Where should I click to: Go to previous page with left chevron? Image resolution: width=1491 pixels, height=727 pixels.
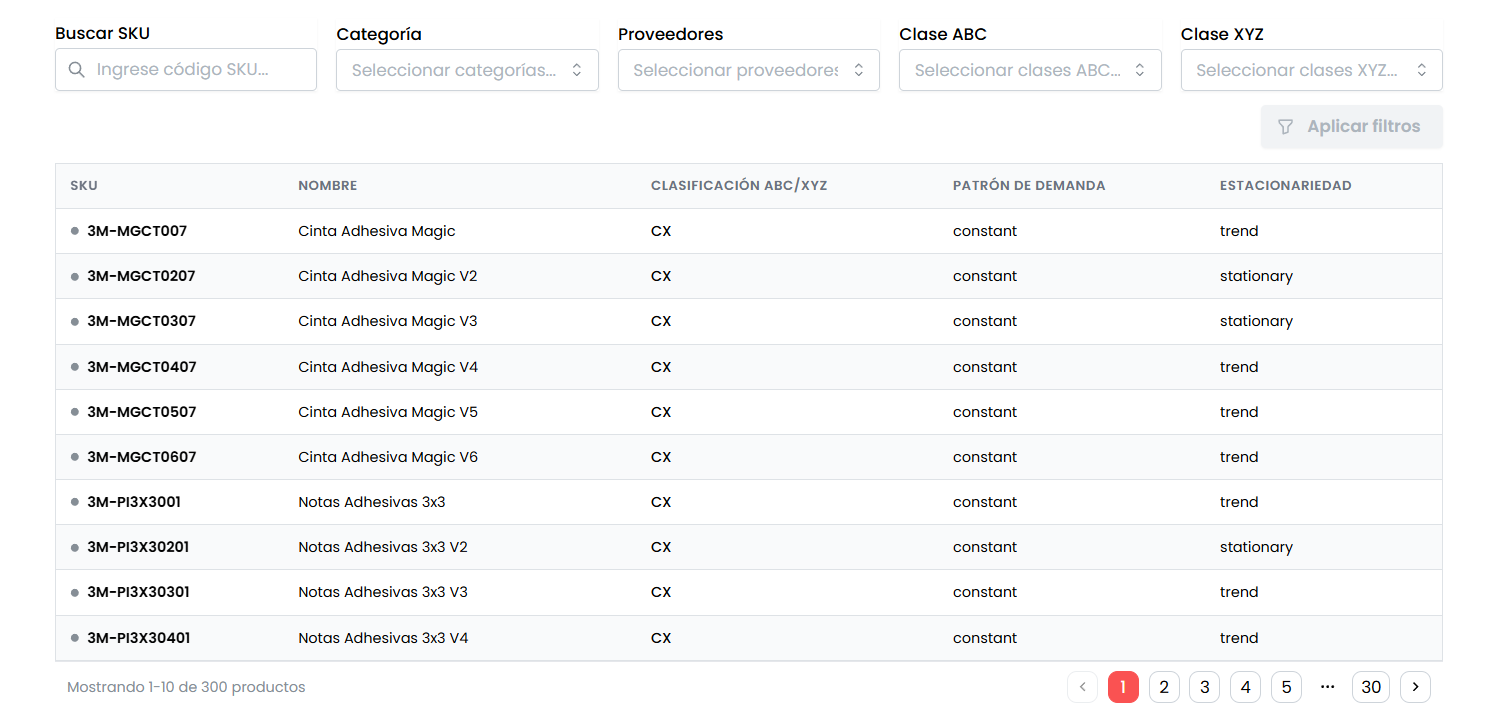pos(1082,687)
